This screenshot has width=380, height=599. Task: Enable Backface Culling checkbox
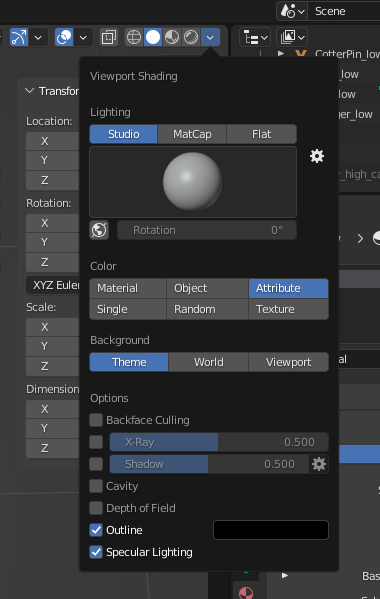pos(96,420)
